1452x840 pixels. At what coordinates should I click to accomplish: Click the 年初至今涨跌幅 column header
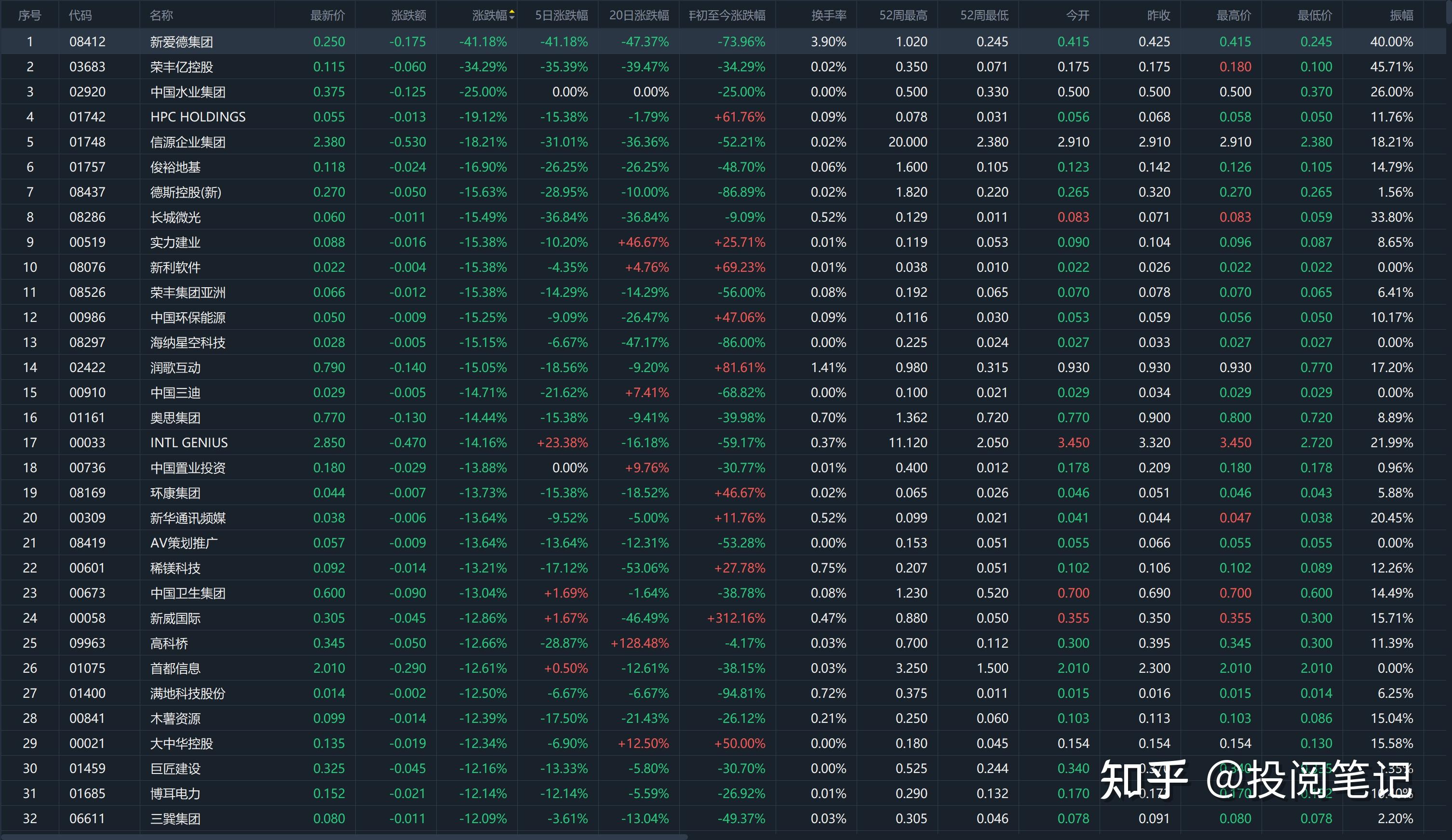[727, 15]
